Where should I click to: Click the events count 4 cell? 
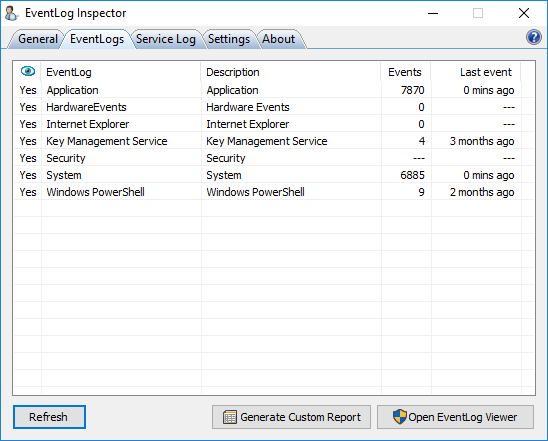(x=421, y=141)
